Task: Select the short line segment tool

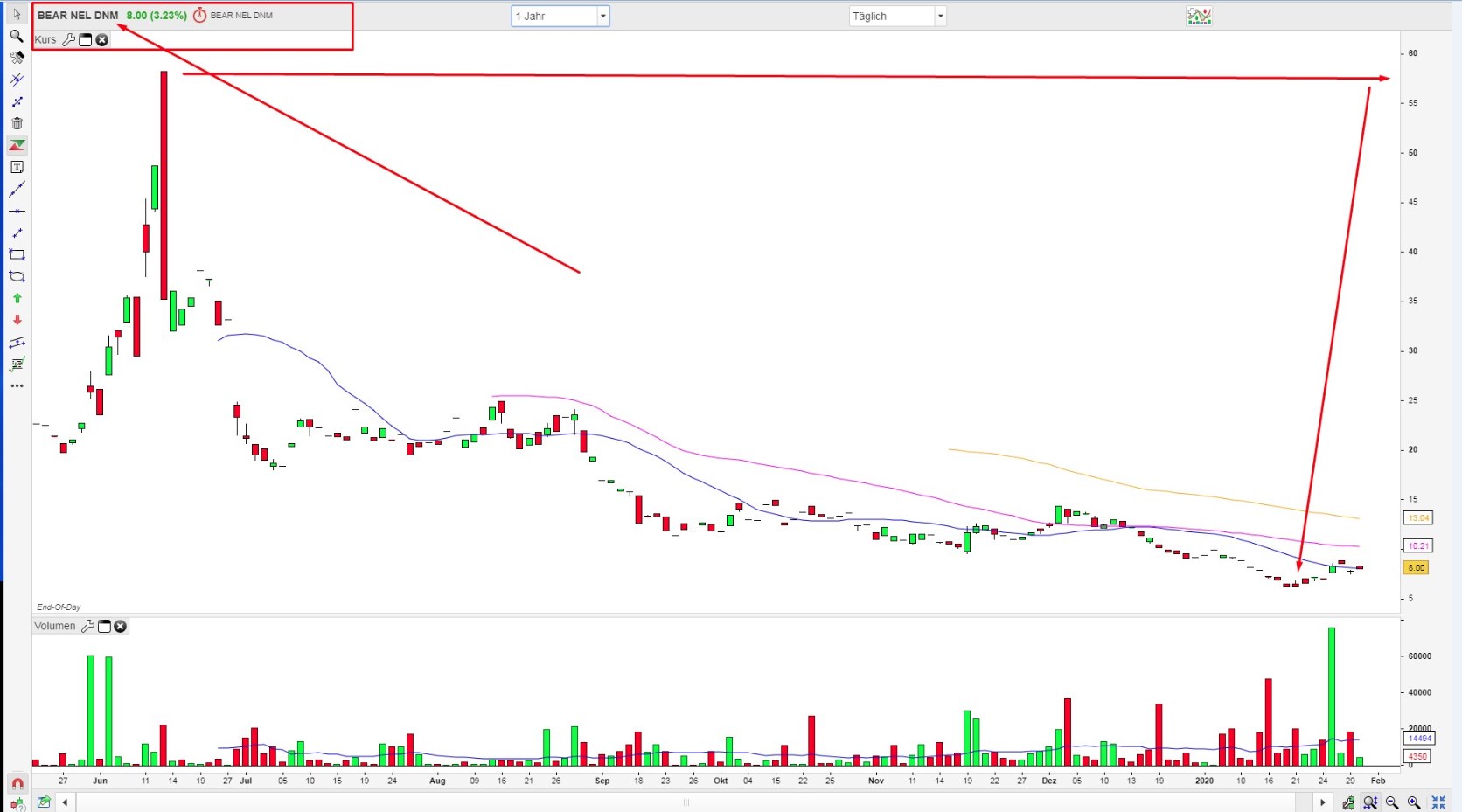Action: click(17, 232)
